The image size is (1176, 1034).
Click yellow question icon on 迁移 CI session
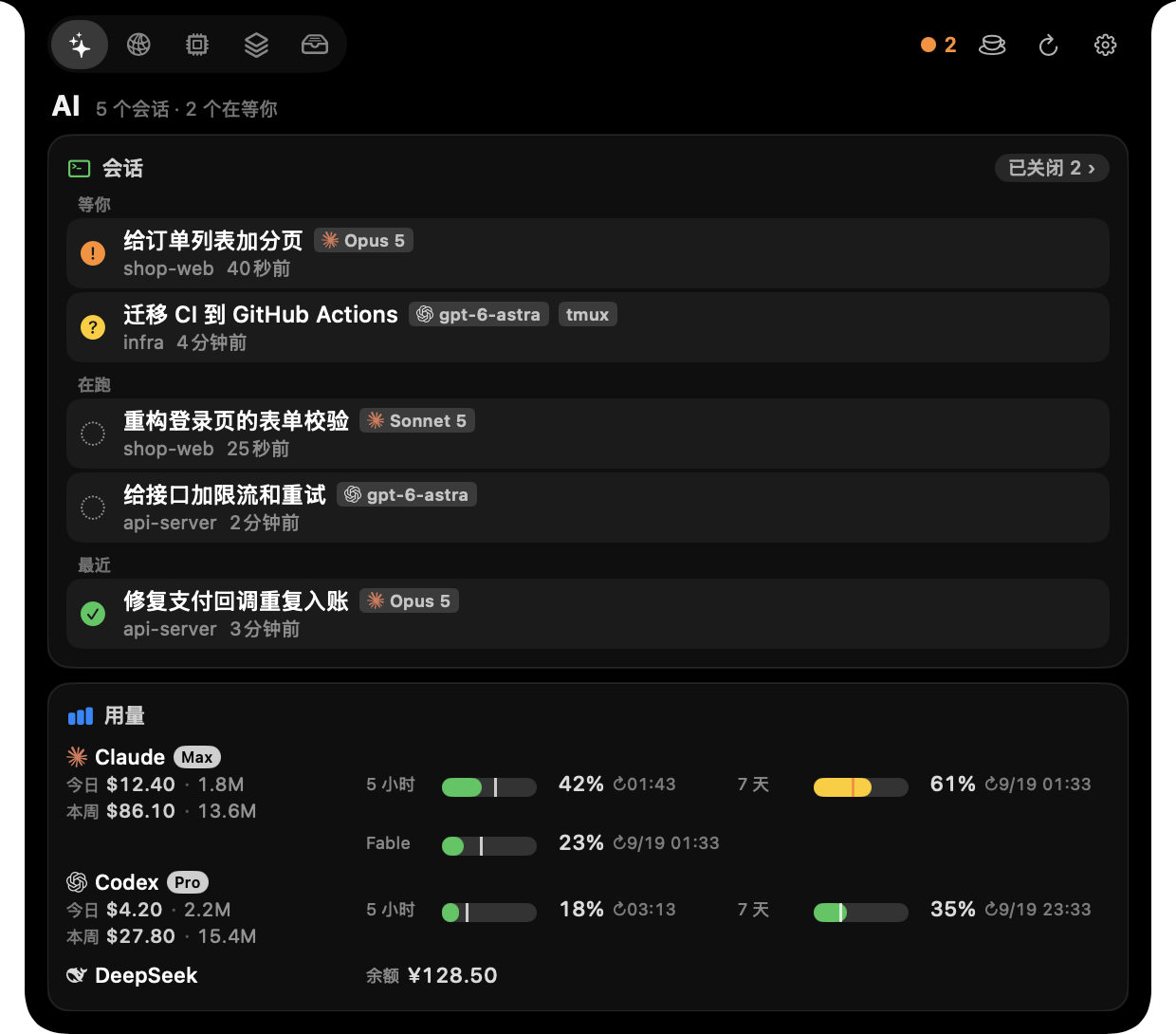point(93,327)
